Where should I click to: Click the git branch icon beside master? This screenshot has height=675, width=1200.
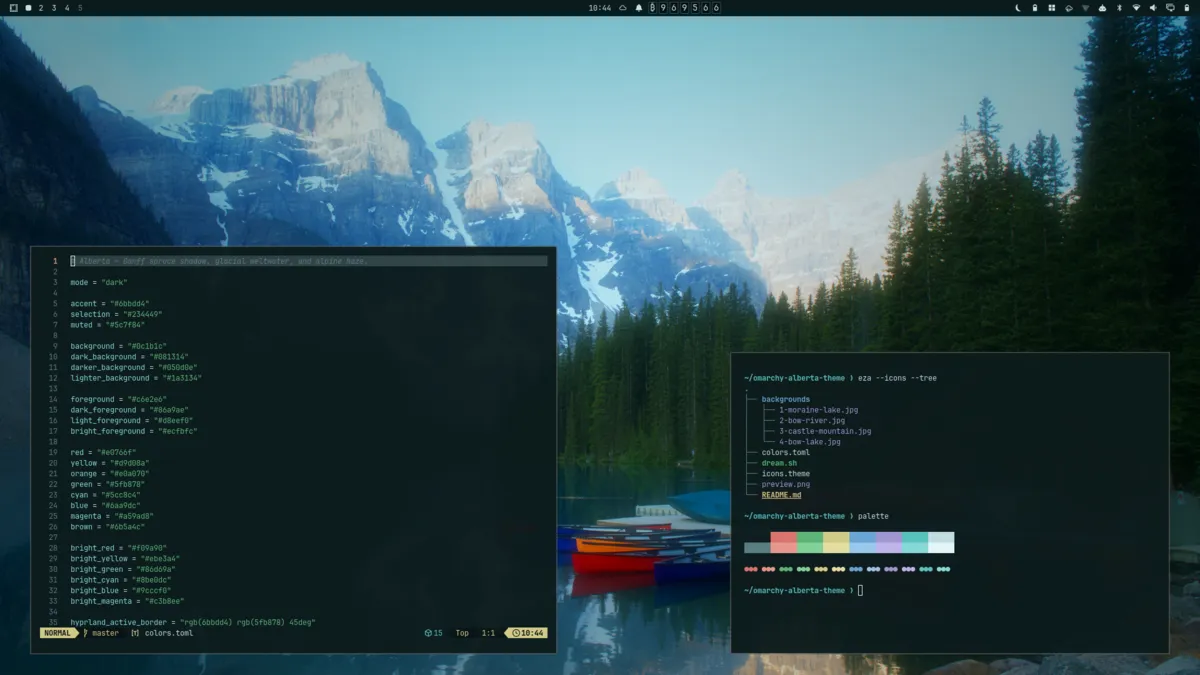[85, 633]
